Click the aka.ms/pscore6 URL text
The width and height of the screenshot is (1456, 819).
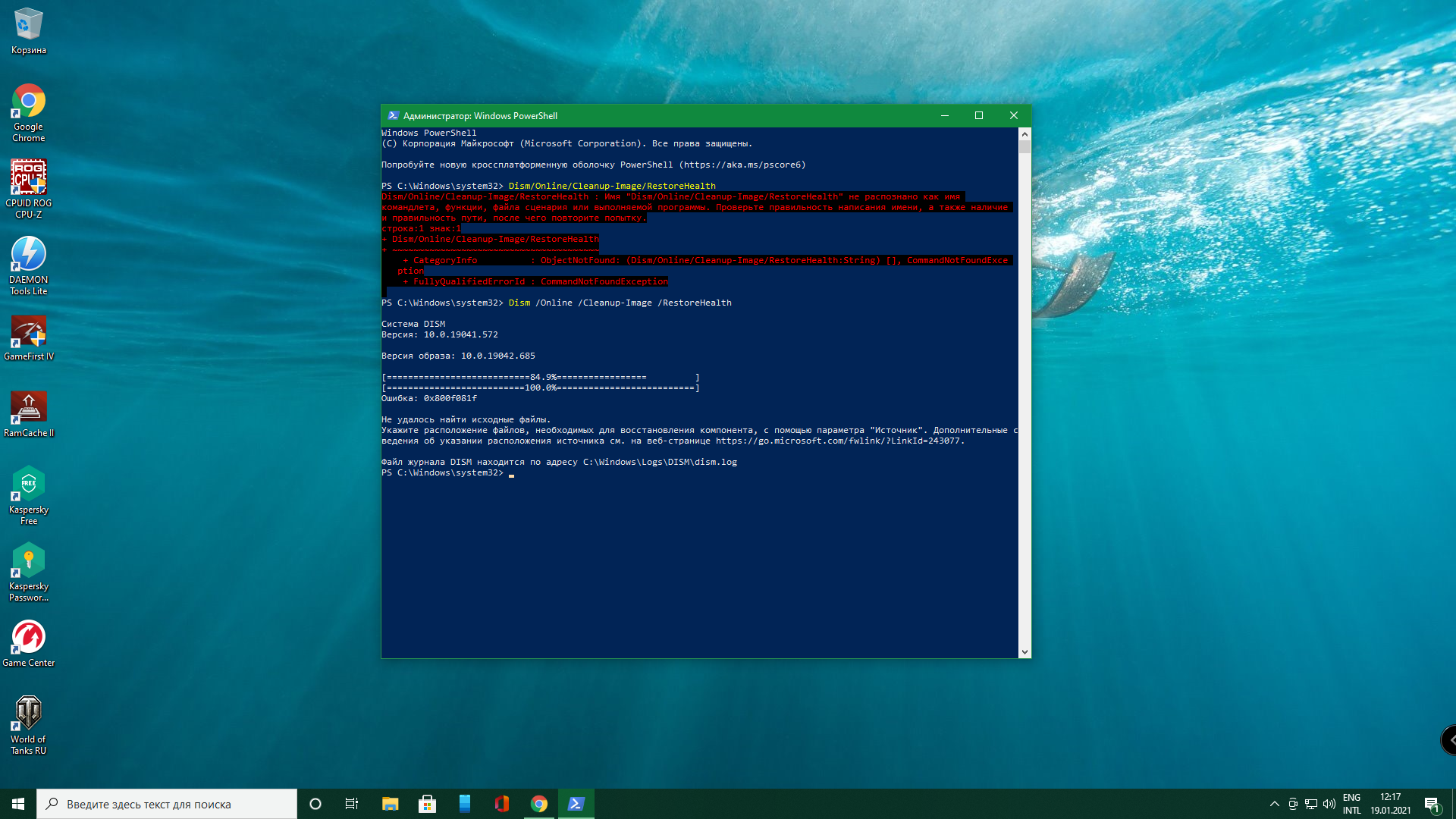742,165
